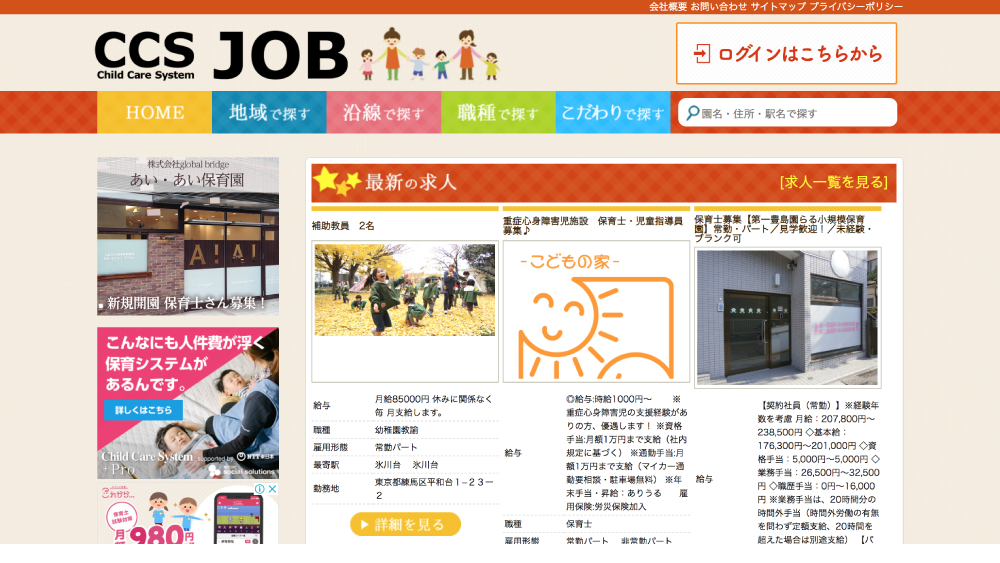The height and width of the screenshot is (563, 1000).
Task: Open the 保育士募集 第一豊島園 job title
Action: click(x=783, y=229)
